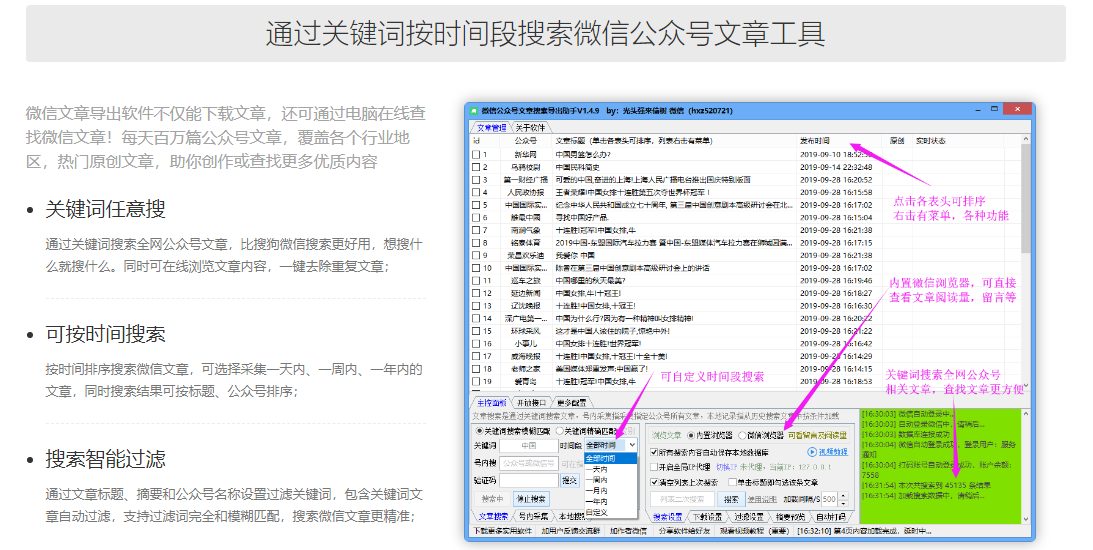Click the heading 搜索智能过滤

(x=105, y=459)
